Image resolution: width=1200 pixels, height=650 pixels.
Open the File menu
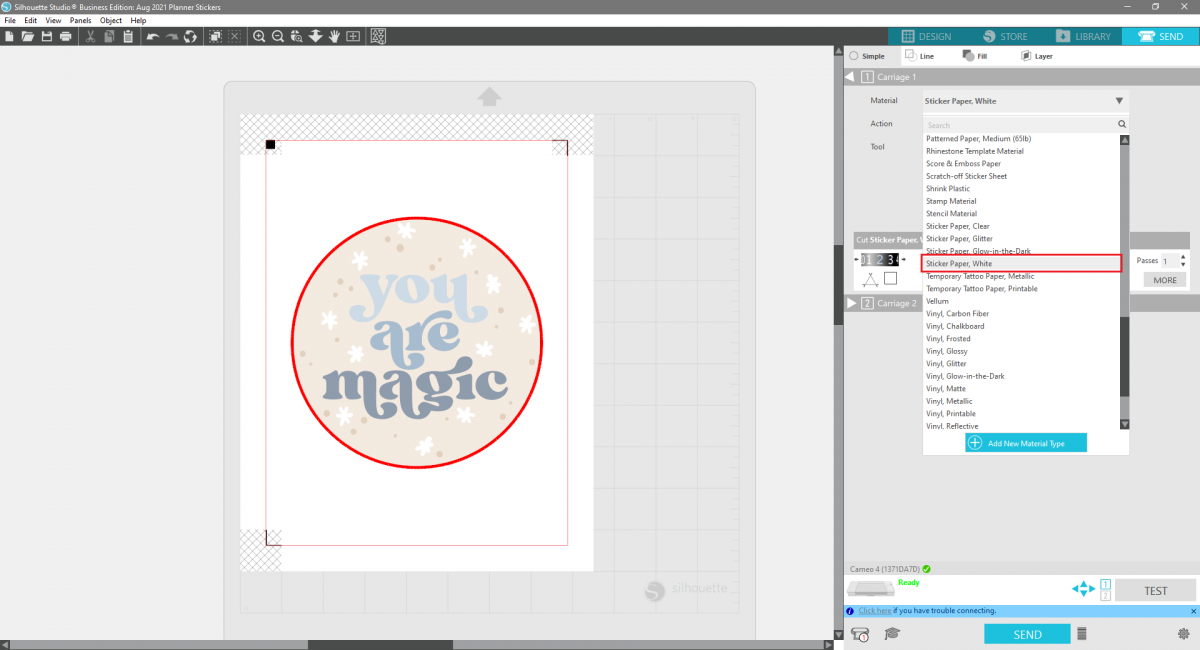[x=10, y=20]
